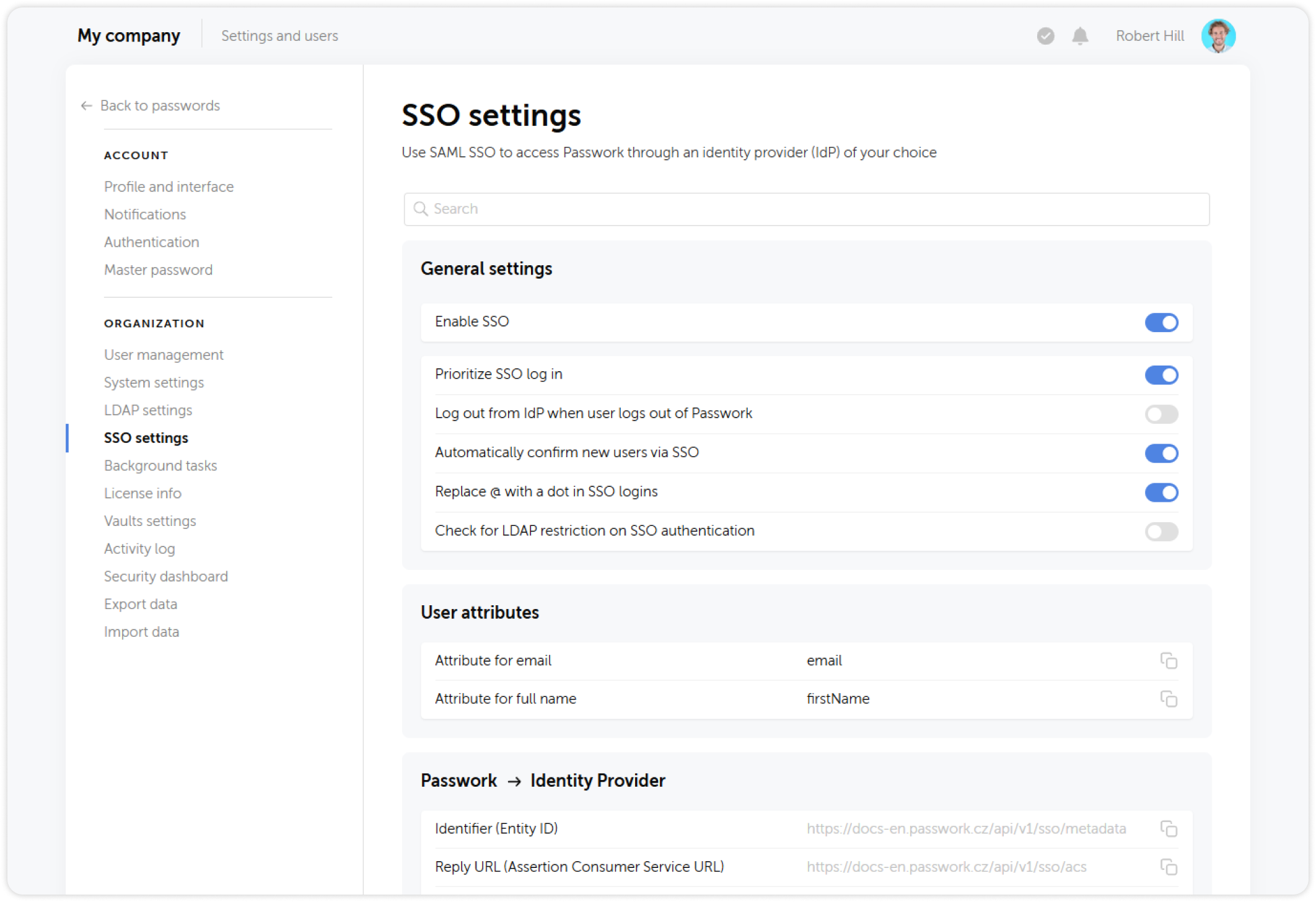Screen dimensions: 1316x902
Task: Open Robert Hill's profile avatar
Action: click(x=1219, y=35)
